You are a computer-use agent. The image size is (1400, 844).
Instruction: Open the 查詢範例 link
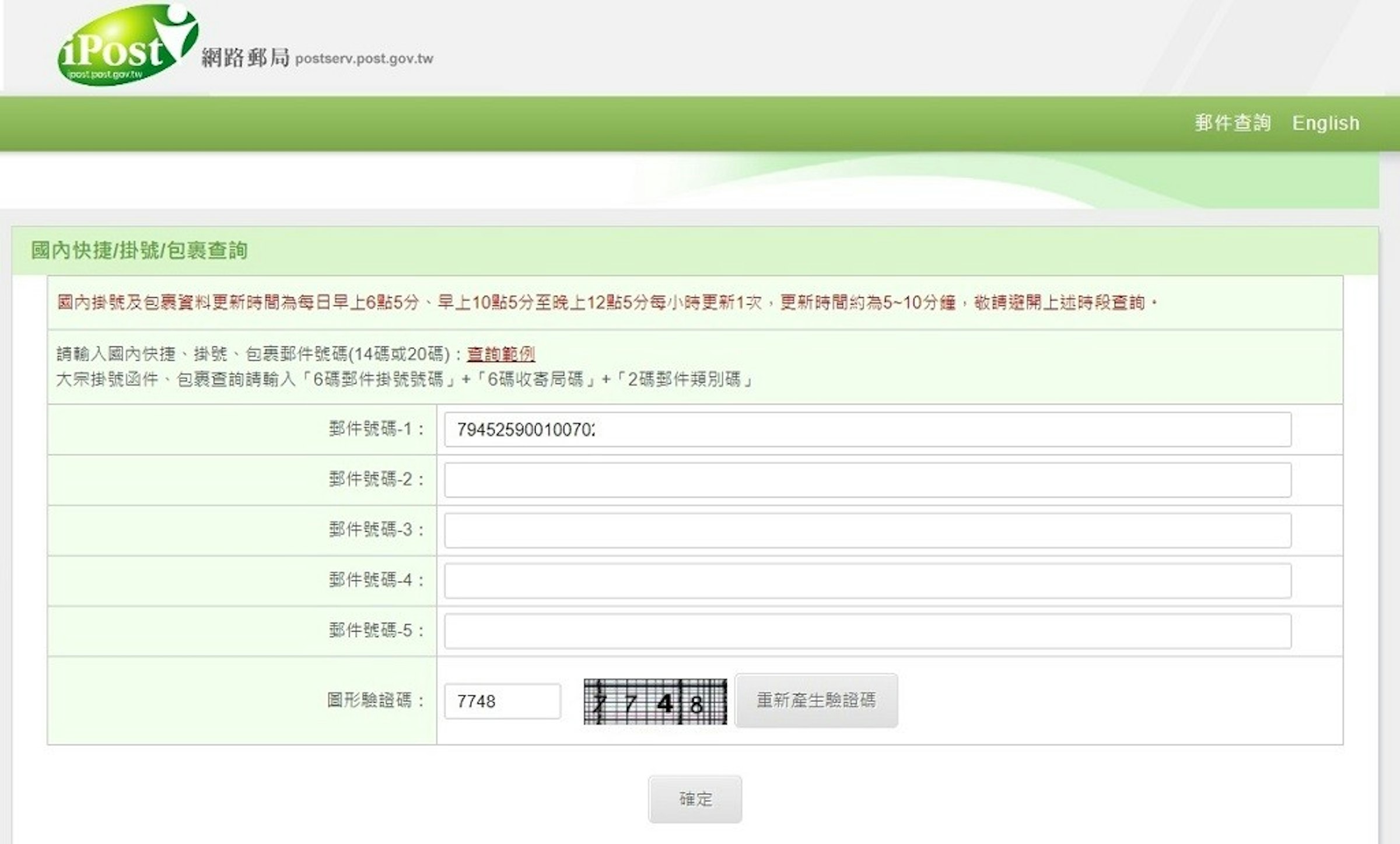click(501, 354)
